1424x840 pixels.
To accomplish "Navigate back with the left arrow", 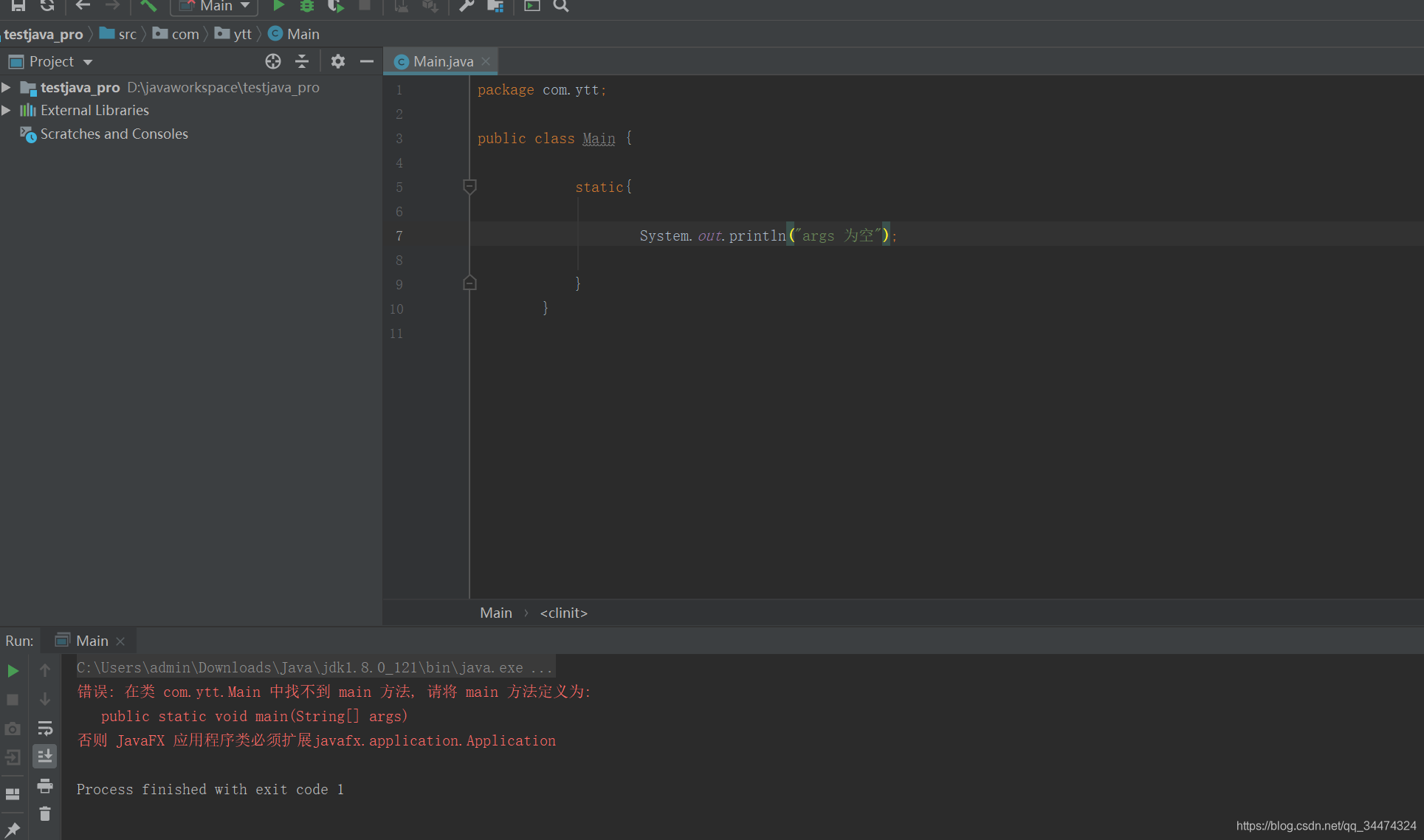I will tap(83, 5).
